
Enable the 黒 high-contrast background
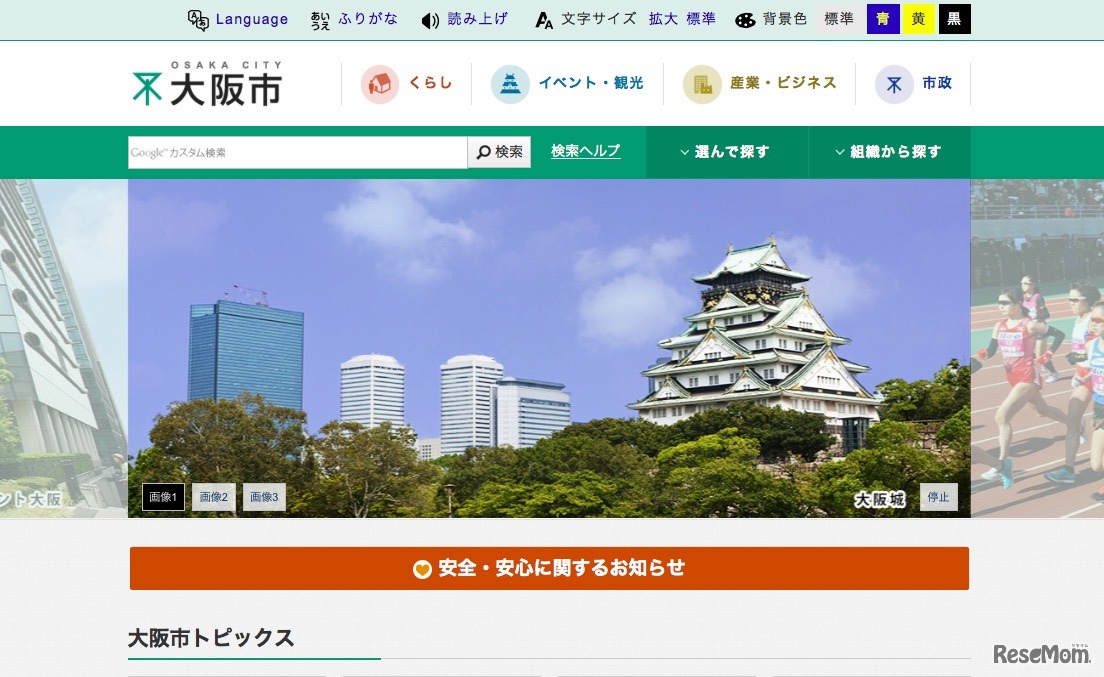955,18
